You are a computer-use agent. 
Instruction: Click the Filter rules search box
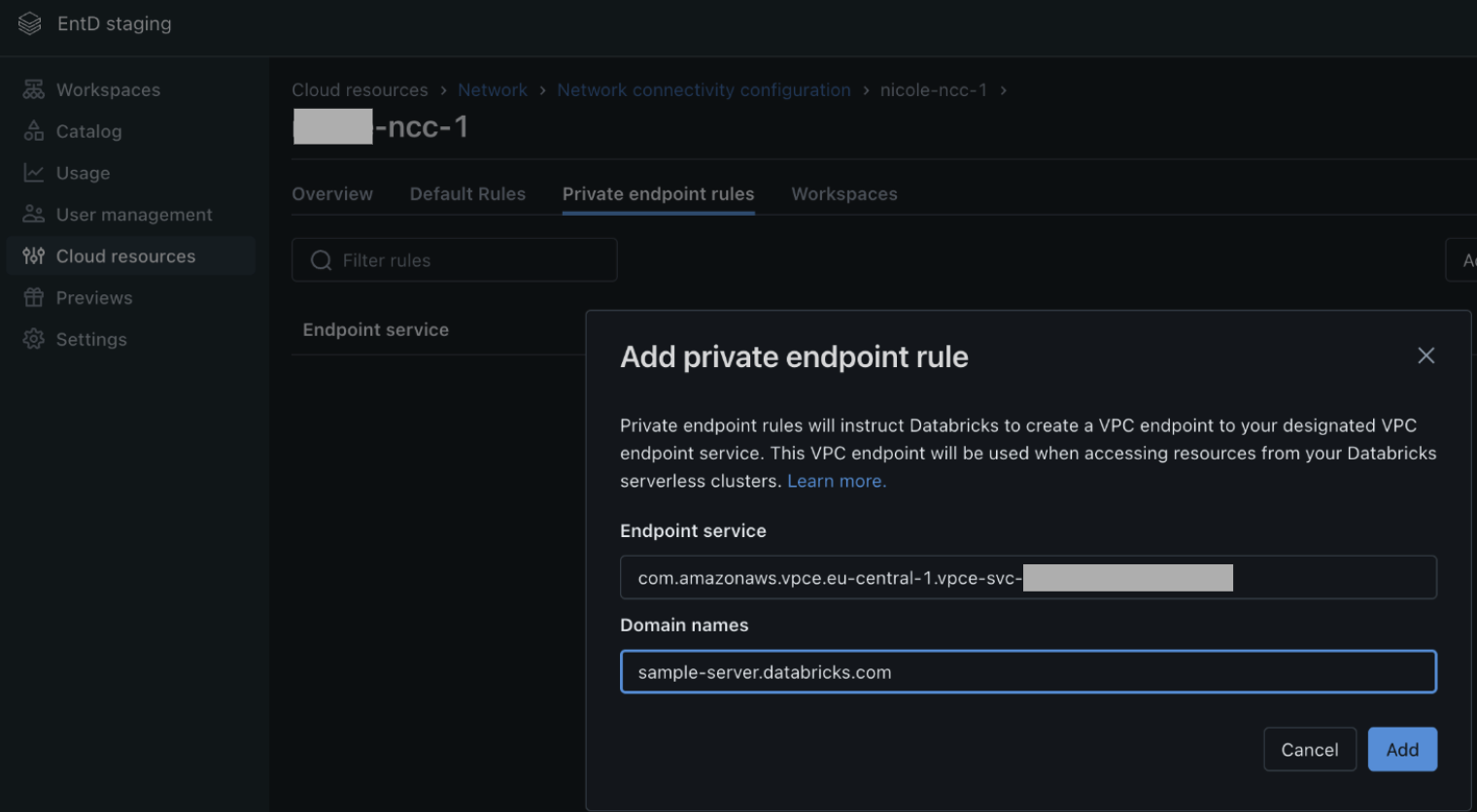455,260
